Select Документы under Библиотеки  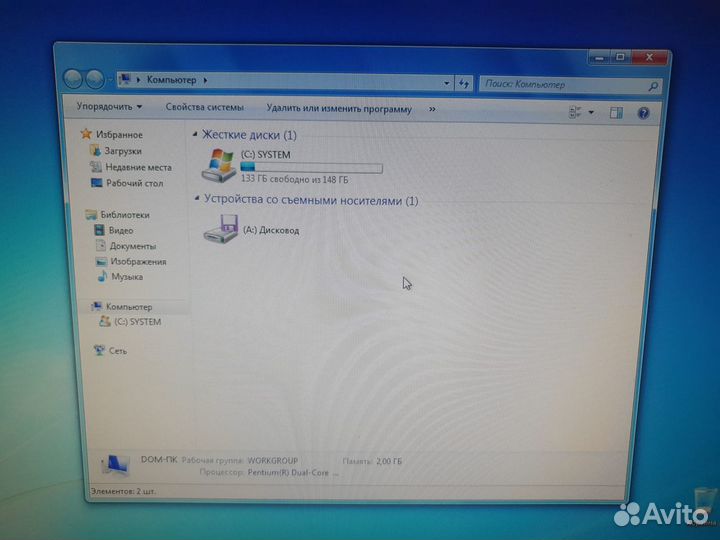[x=132, y=246]
